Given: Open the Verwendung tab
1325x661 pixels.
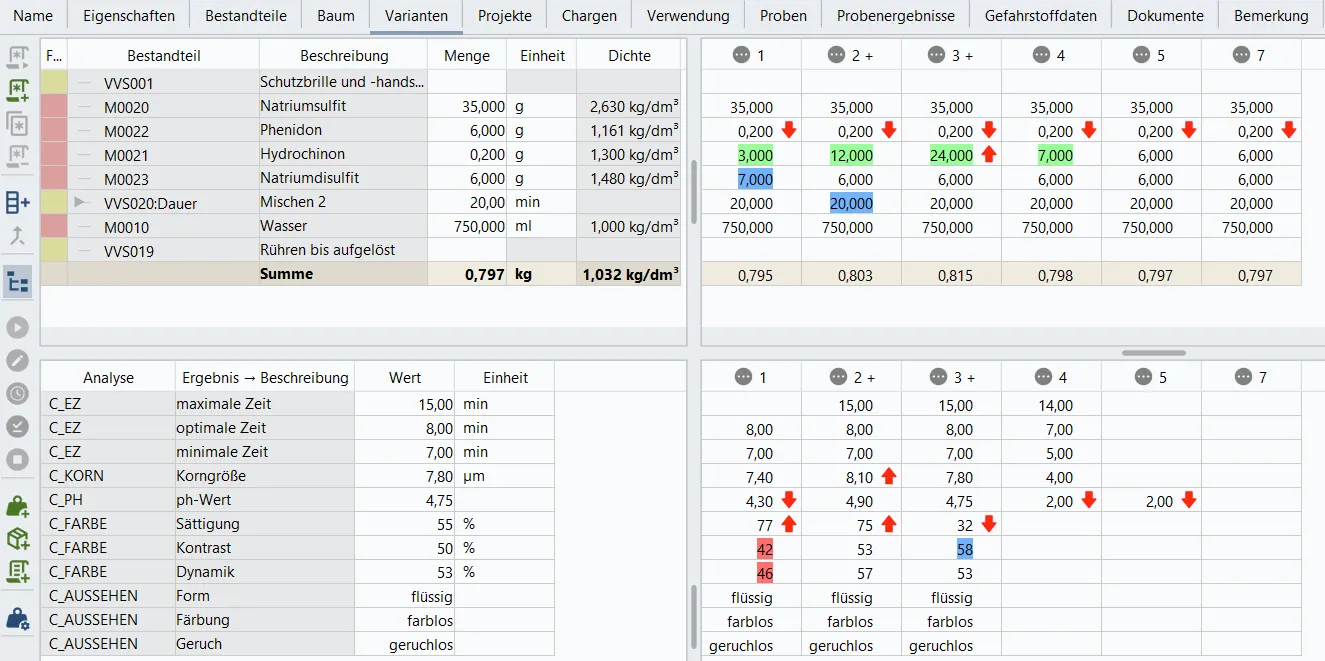Looking at the screenshot, I should point(688,15).
